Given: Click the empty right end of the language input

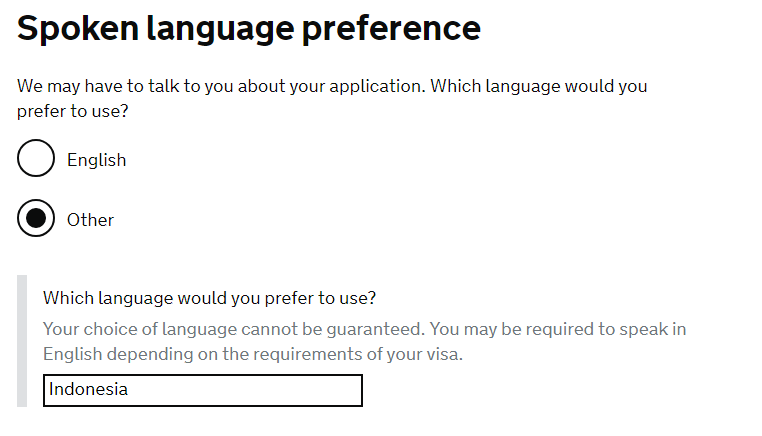Looking at the screenshot, I should click(x=300, y=390).
